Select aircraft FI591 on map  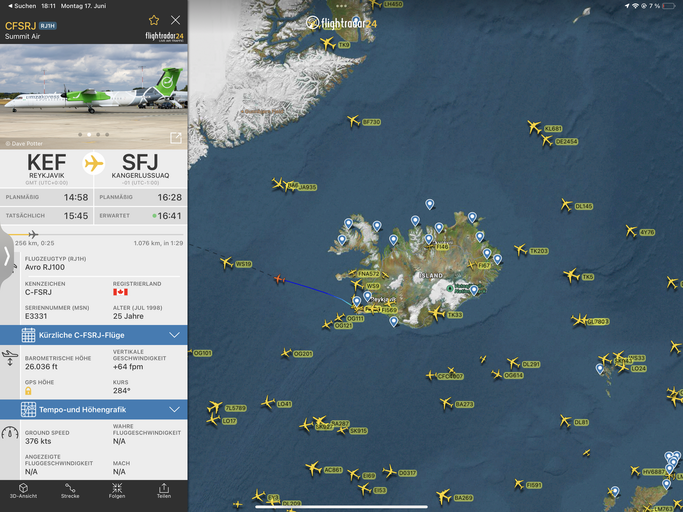point(518,484)
